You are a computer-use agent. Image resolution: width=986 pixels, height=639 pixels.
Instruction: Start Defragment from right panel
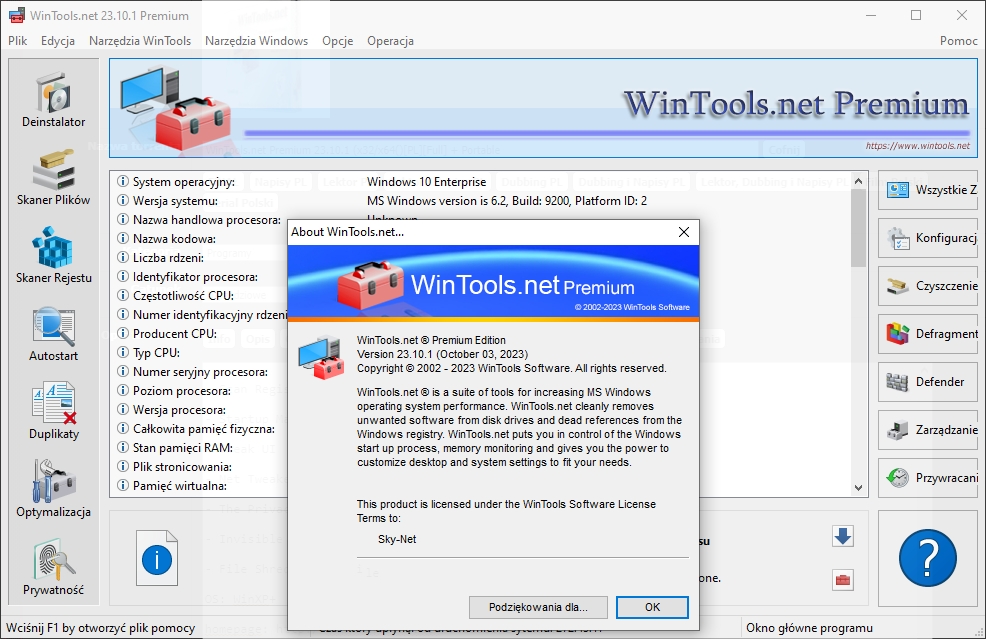(x=928, y=334)
